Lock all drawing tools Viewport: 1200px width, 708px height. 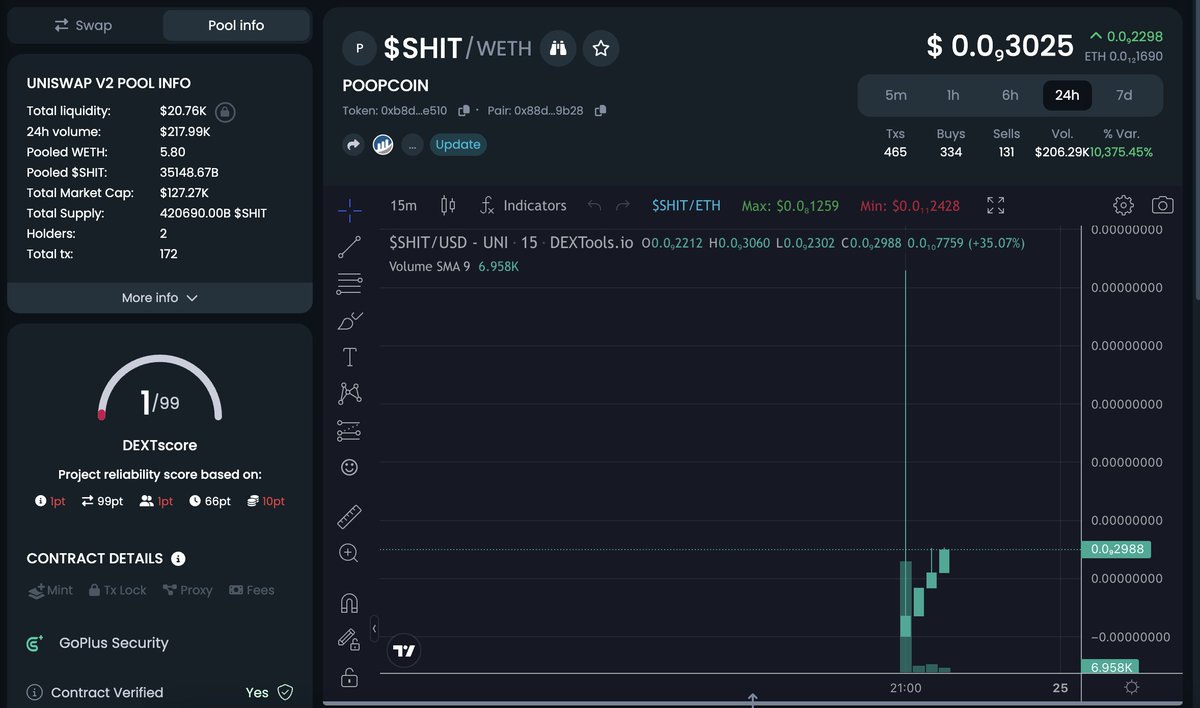349,677
